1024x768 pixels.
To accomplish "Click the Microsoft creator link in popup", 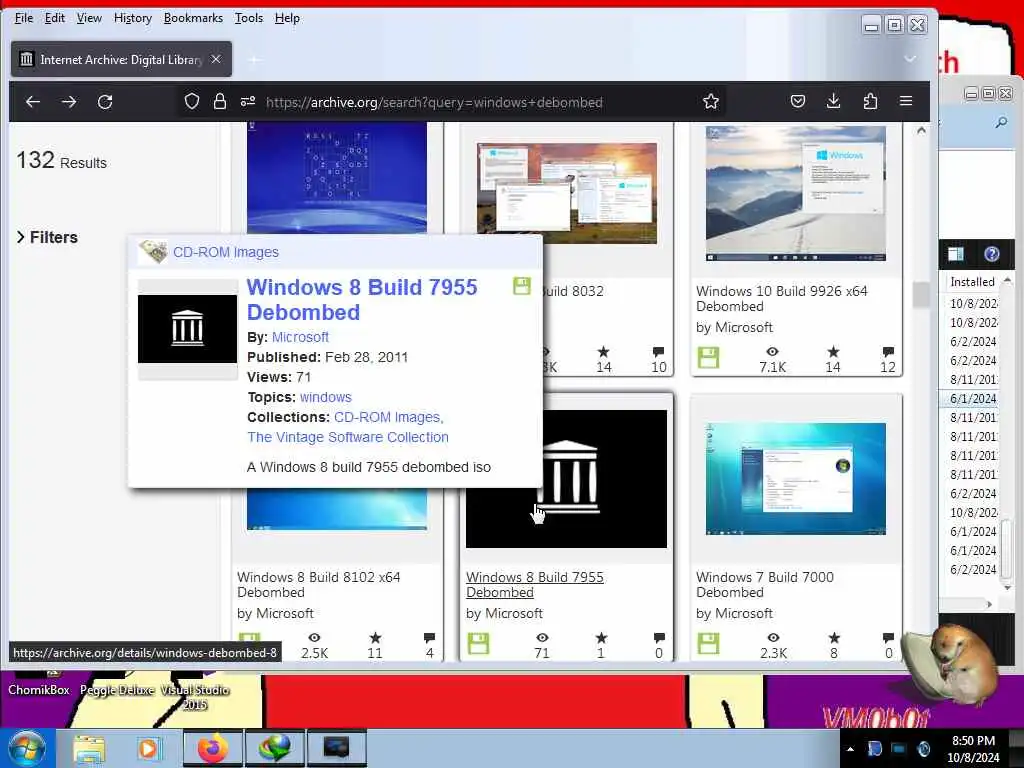I will pyautogui.click(x=300, y=337).
